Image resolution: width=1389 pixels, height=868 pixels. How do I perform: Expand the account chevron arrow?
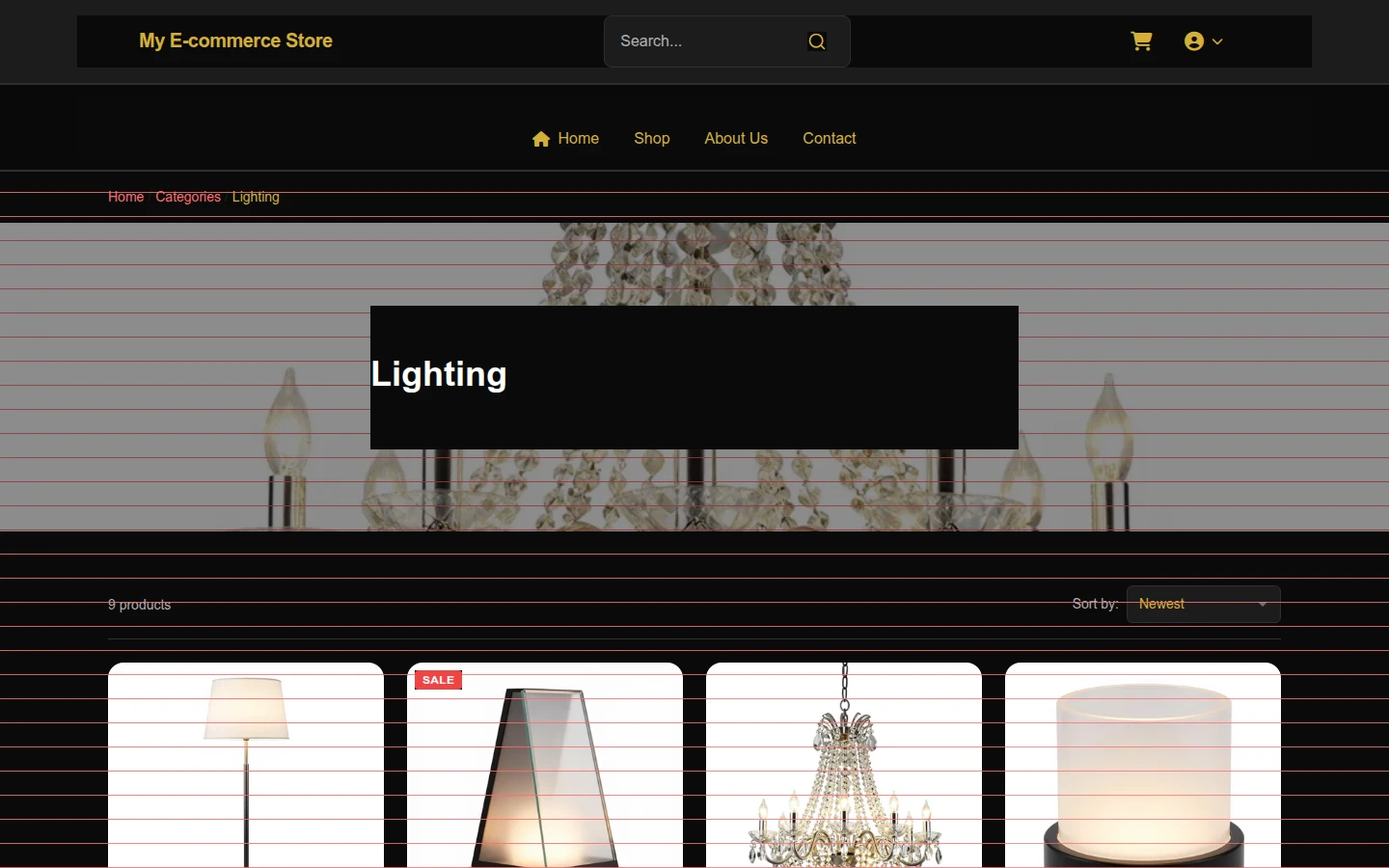(1217, 41)
